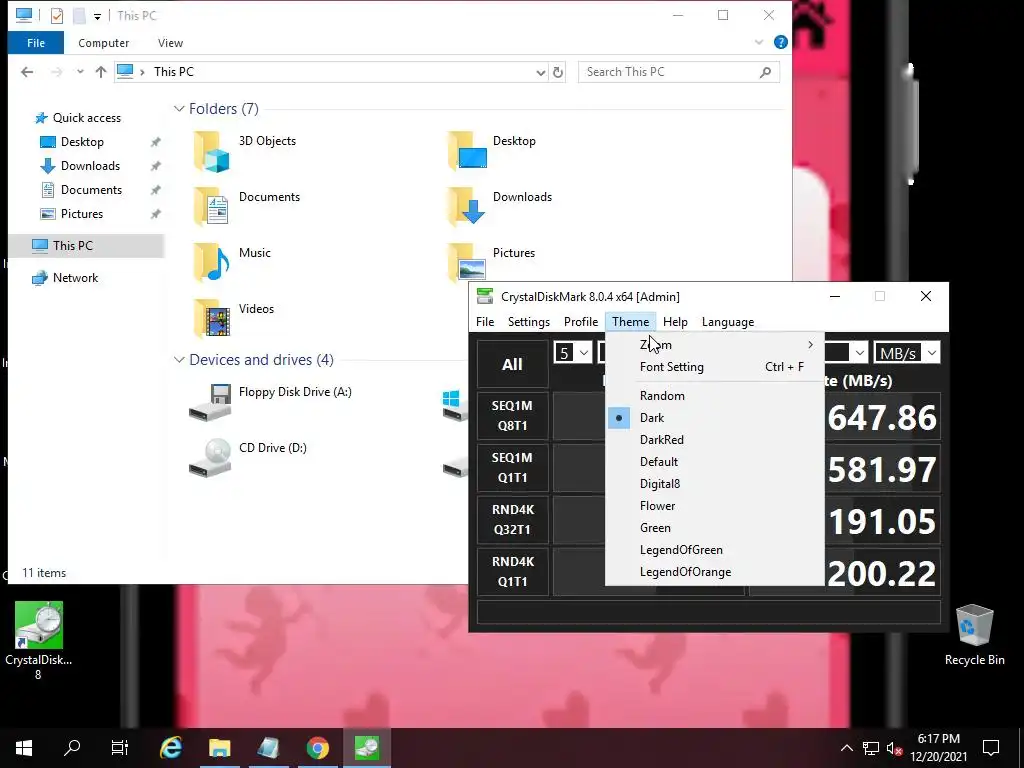Open the Windows Start menu
Screen dimensions: 1024x768
coord(24,748)
